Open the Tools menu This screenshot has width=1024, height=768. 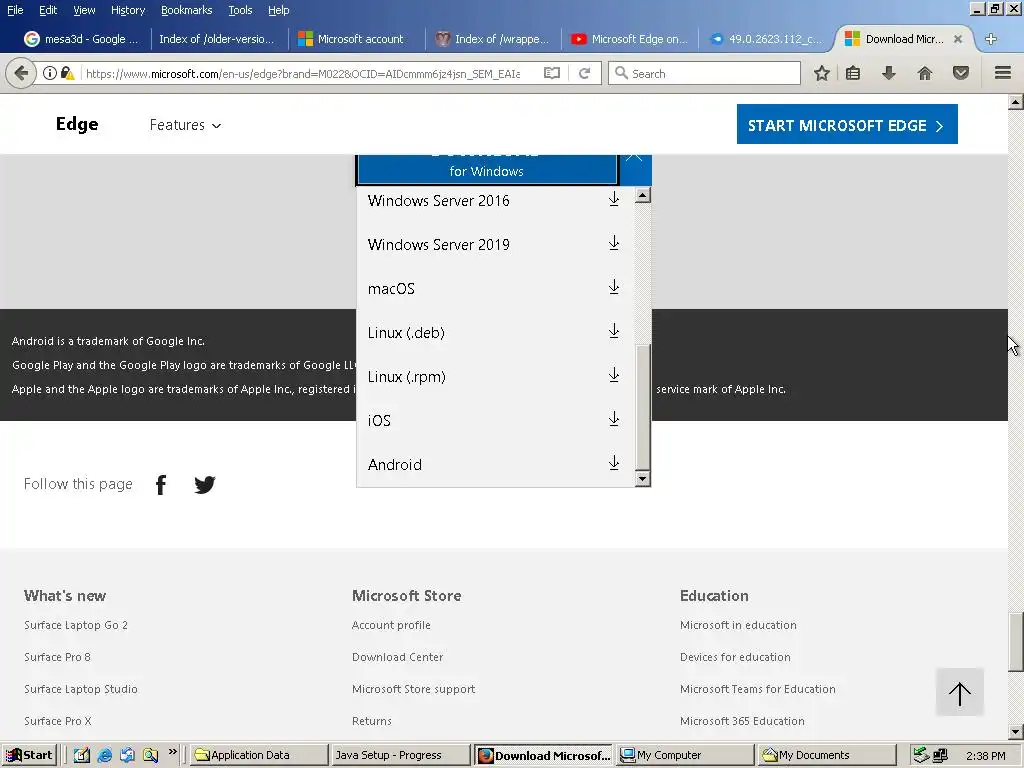(240, 10)
